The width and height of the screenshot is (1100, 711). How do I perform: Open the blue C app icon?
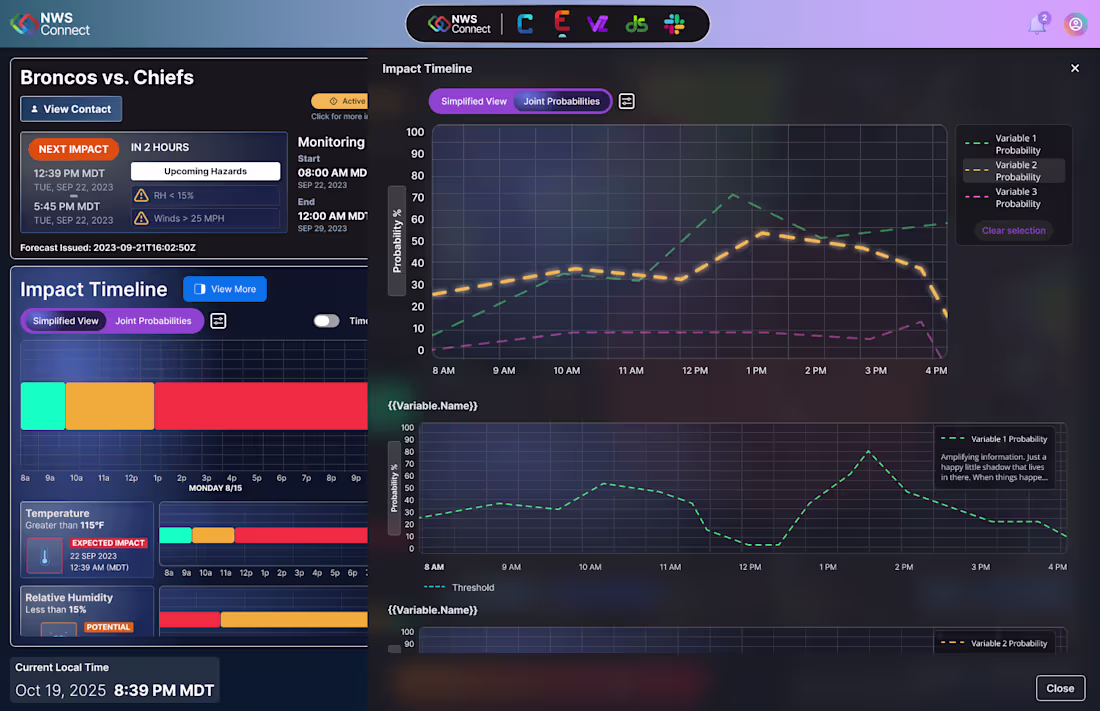(525, 25)
